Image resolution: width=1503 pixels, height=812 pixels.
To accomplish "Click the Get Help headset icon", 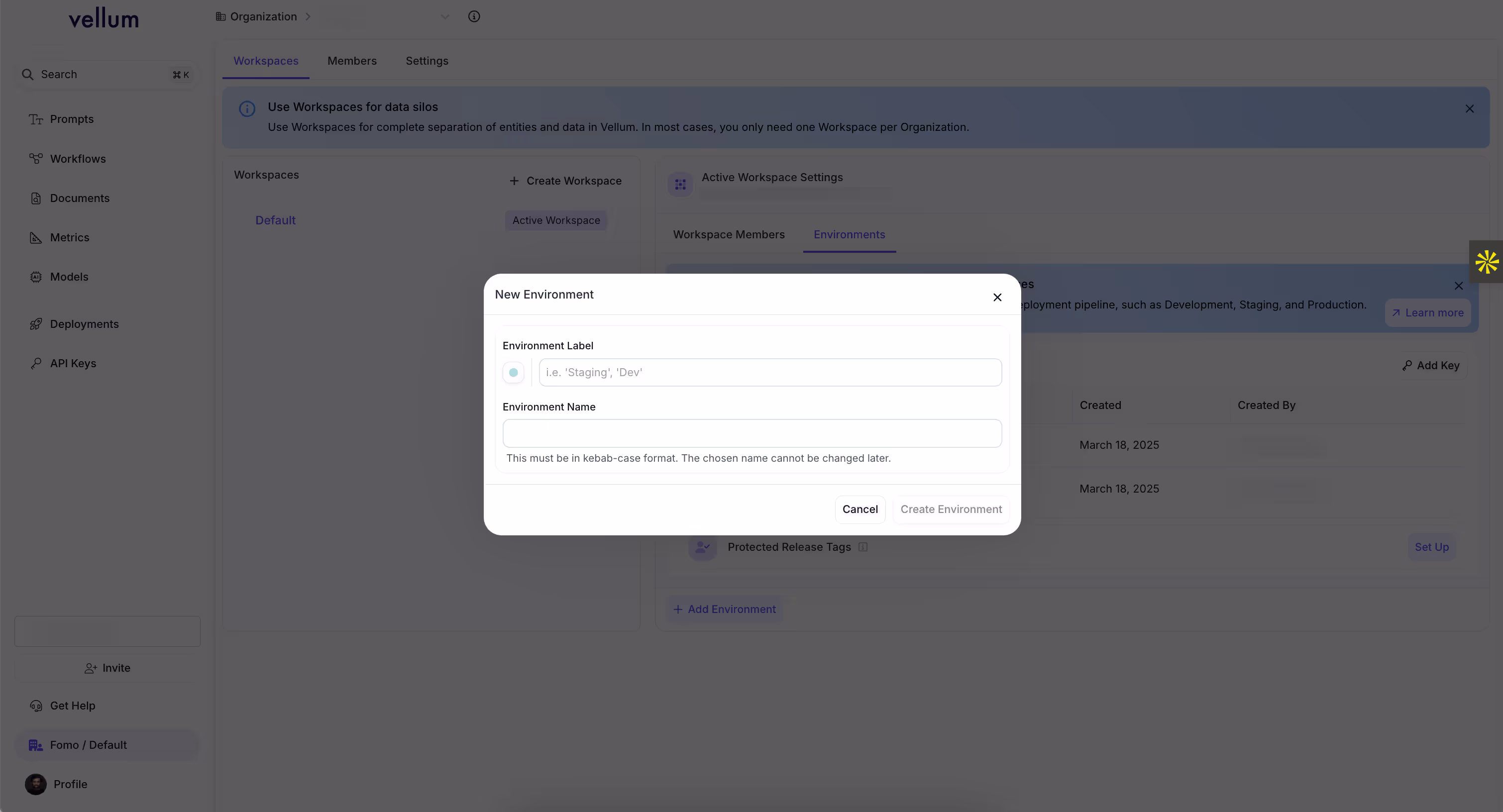I will click(36, 706).
